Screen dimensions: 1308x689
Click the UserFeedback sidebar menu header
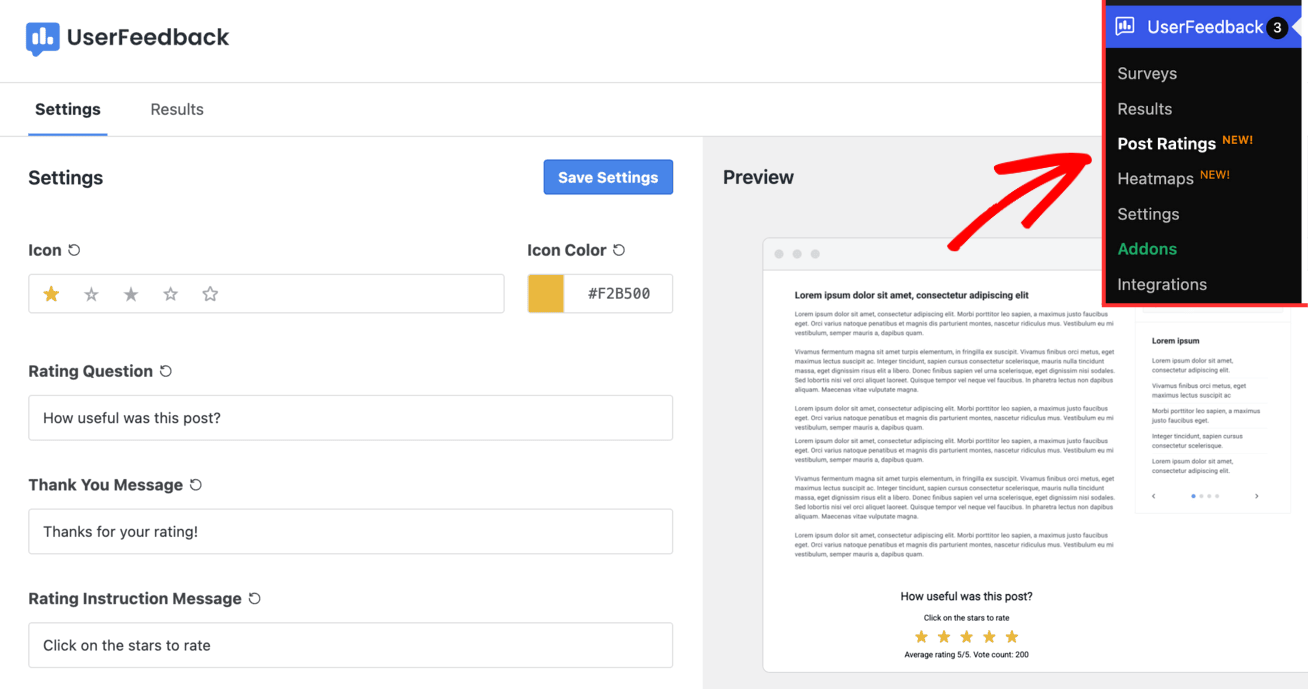1203,27
